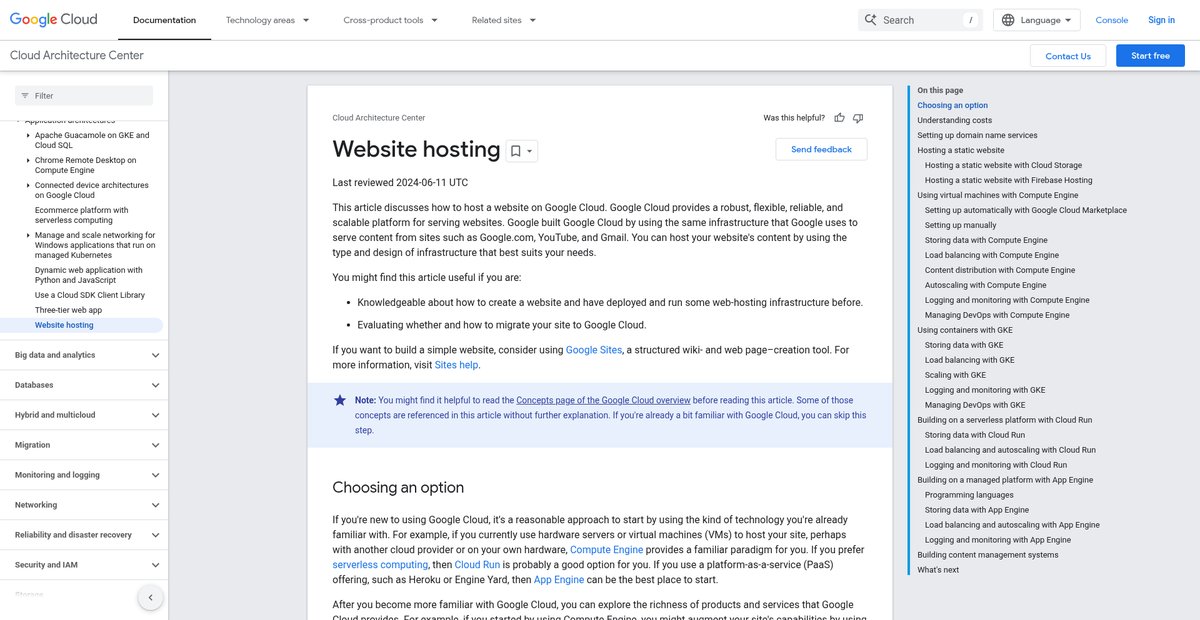Viewport: 1200px width, 620px height.
Task: Select the Documentation tab
Action: coord(164,20)
